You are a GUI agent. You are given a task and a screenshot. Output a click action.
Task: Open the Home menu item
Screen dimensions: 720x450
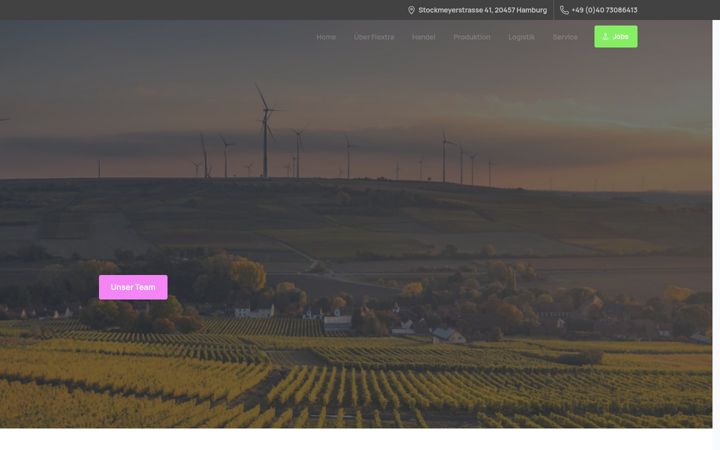(x=326, y=37)
